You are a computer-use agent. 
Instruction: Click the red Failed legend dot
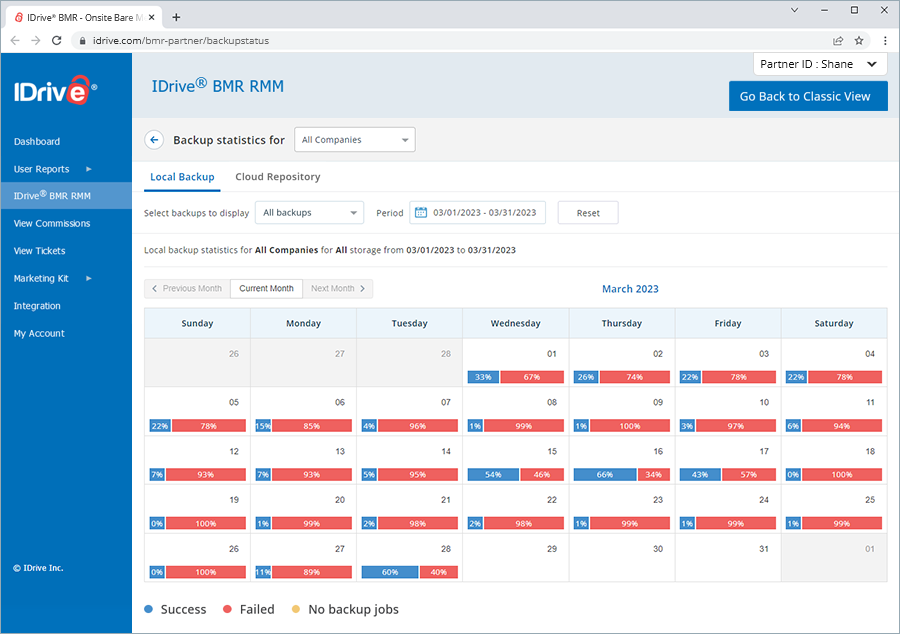click(x=227, y=609)
